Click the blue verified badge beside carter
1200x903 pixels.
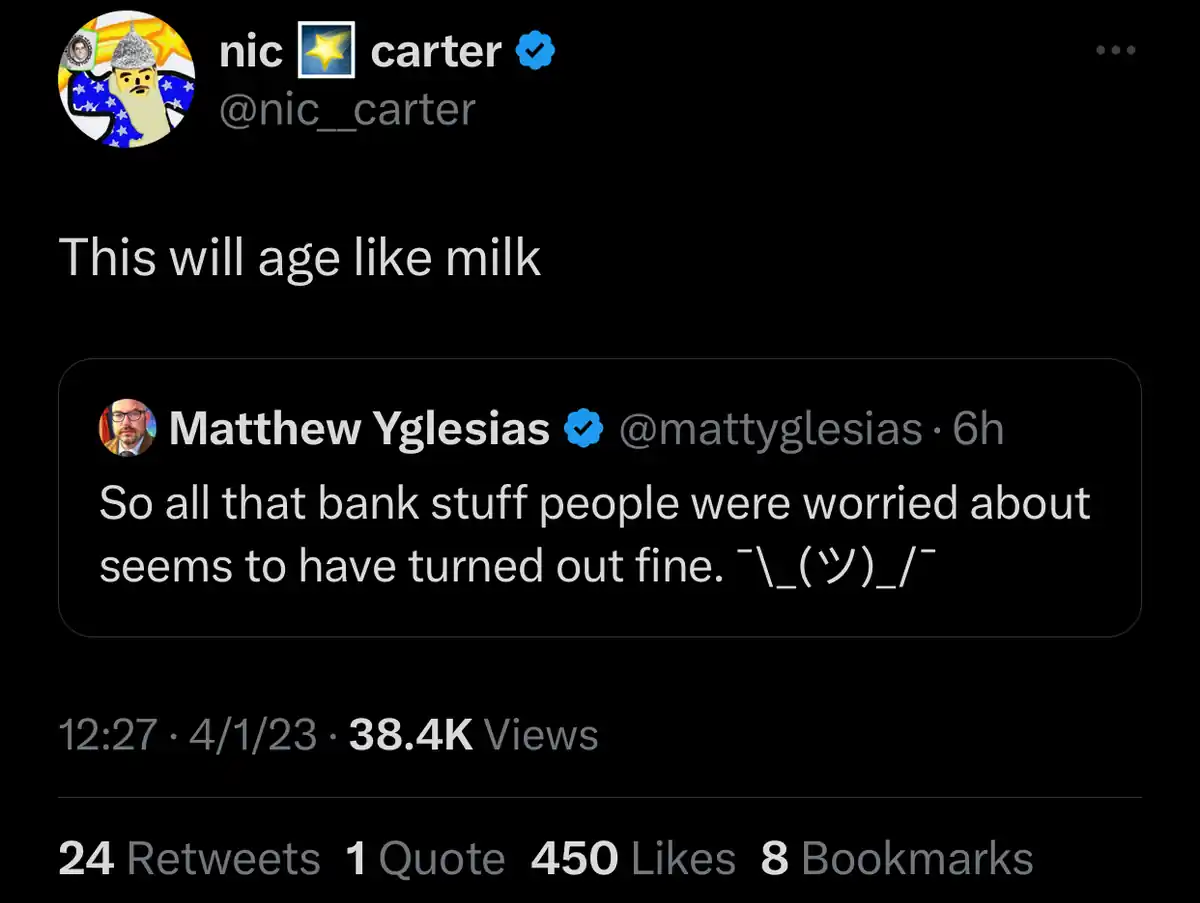pyautogui.click(x=536, y=50)
